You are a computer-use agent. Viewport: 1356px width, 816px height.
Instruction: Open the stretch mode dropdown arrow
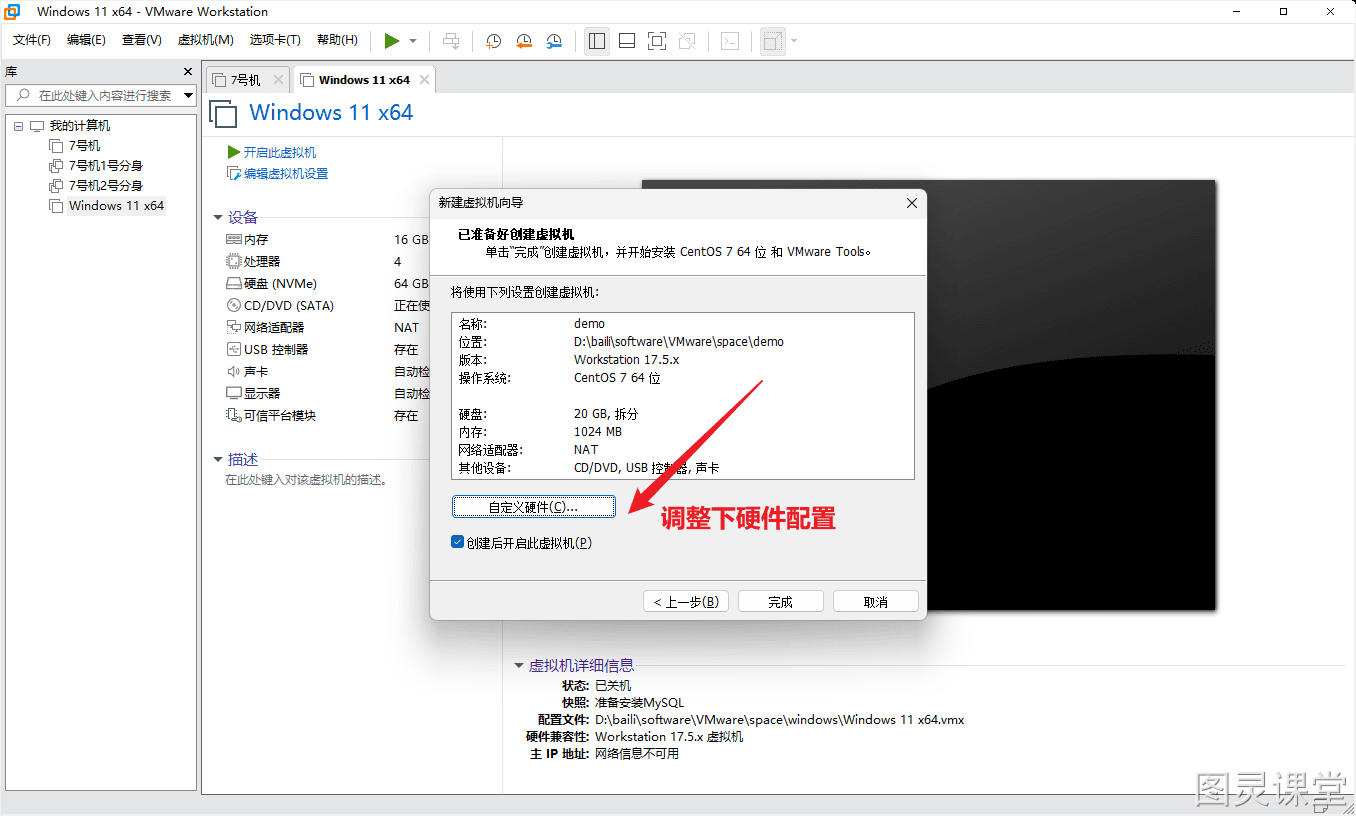[794, 41]
